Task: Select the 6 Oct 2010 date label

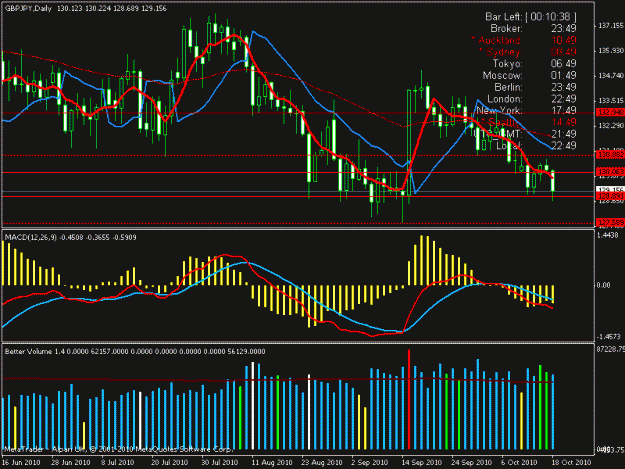Action: click(x=519, y=463)
